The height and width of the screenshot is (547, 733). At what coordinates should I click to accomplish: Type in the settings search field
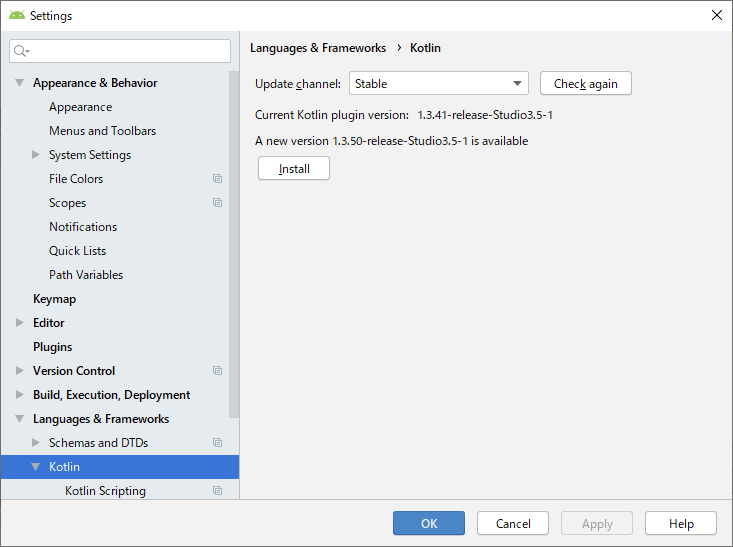[x=130, y=51]
